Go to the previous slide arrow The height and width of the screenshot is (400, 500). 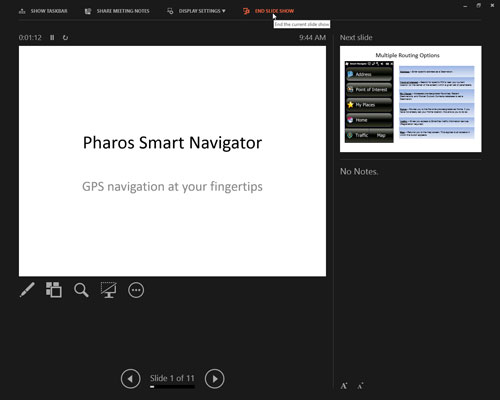click(x=130, y=379)
